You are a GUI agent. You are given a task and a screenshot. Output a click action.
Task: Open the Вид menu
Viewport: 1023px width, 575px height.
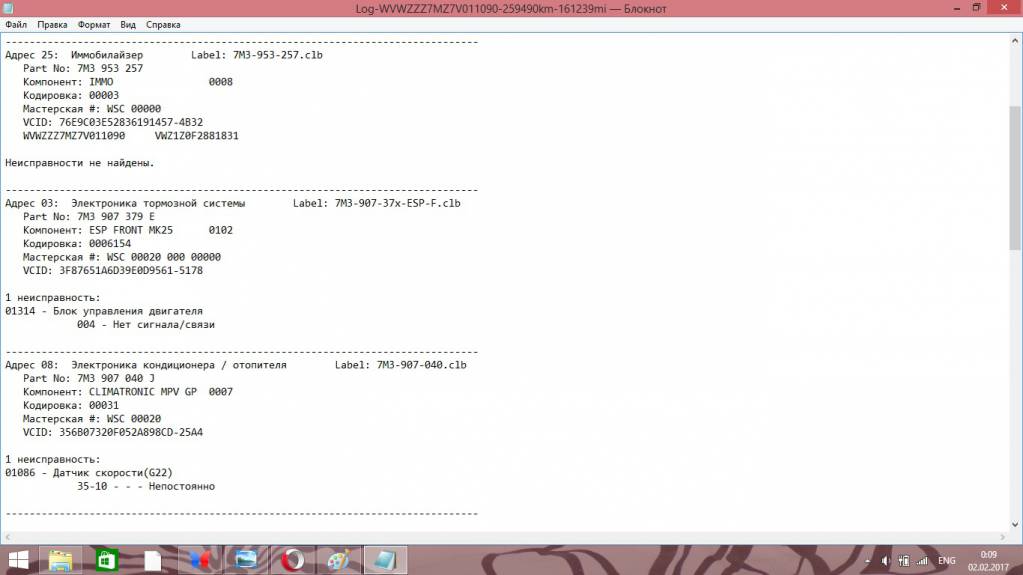(x=128, y=23)
